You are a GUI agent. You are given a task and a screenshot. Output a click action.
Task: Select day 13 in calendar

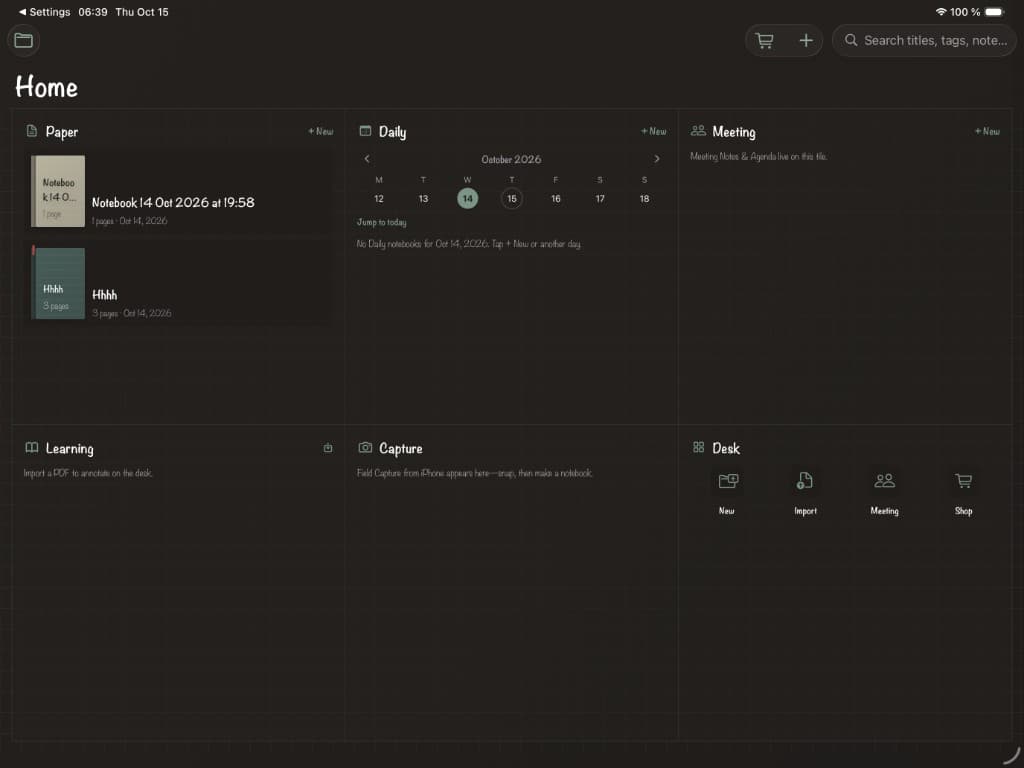click(x=423, y=199)
